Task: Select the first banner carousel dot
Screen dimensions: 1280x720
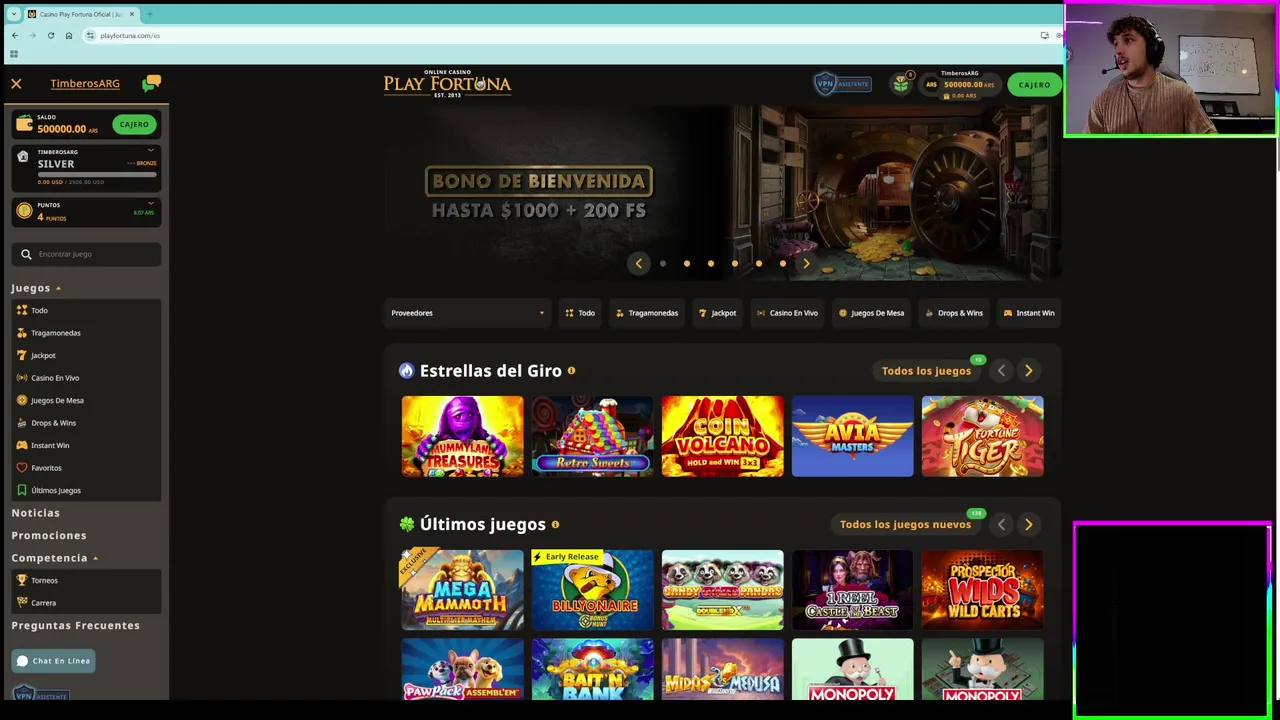Action: click(x=662, y=264)
